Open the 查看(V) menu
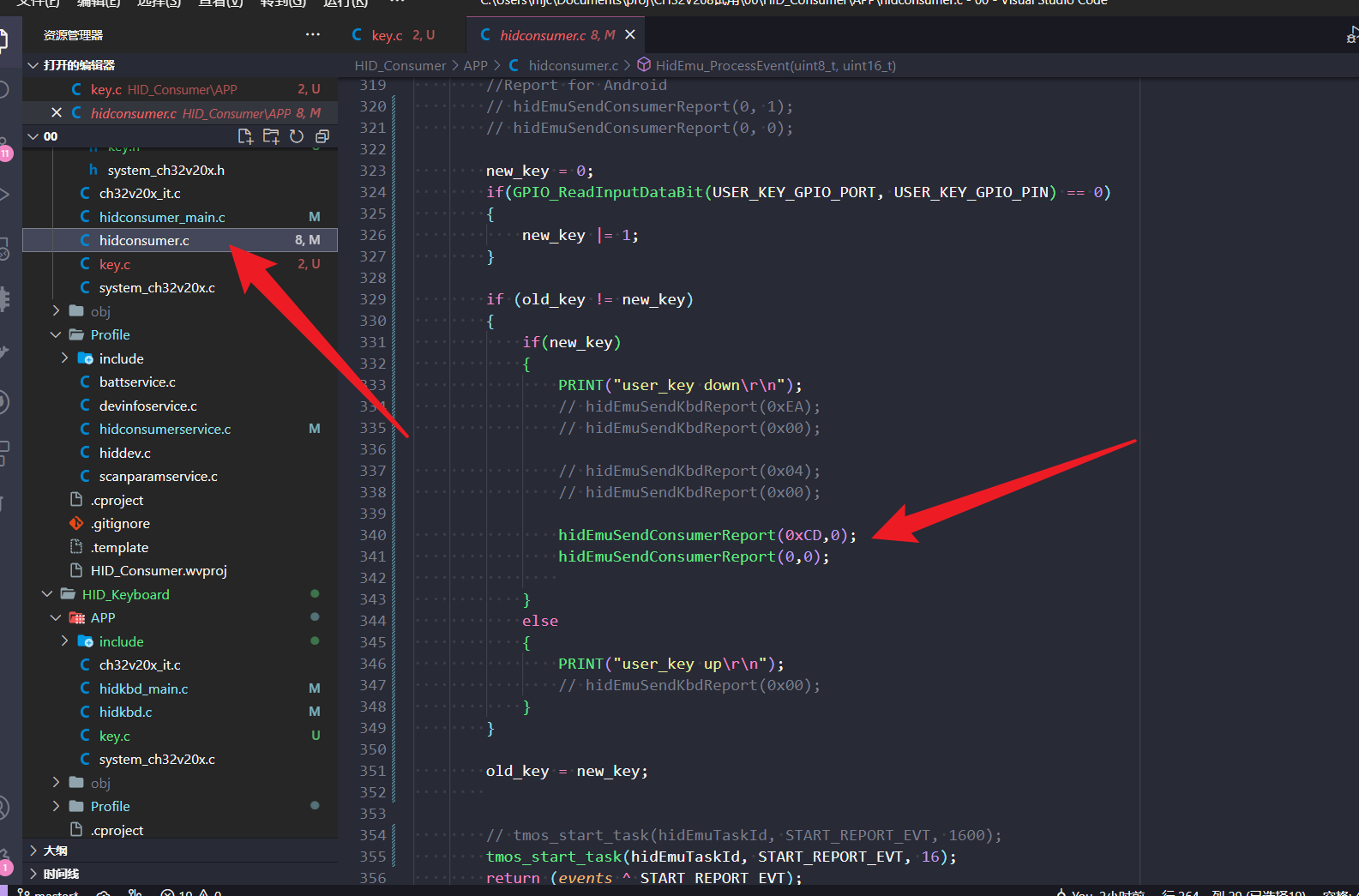Viewport: 1359px width, 896px height. tap(220, 3)
